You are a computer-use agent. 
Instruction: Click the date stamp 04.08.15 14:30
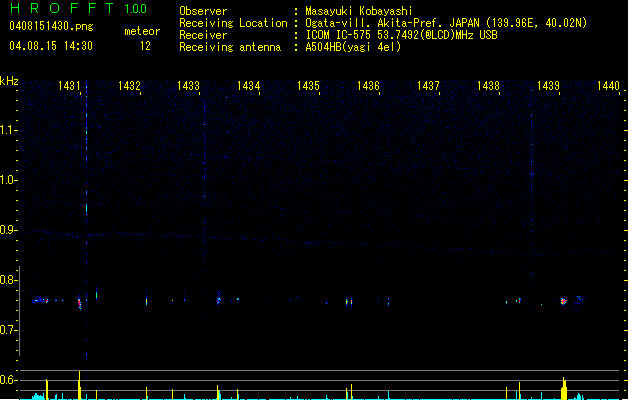51,46
